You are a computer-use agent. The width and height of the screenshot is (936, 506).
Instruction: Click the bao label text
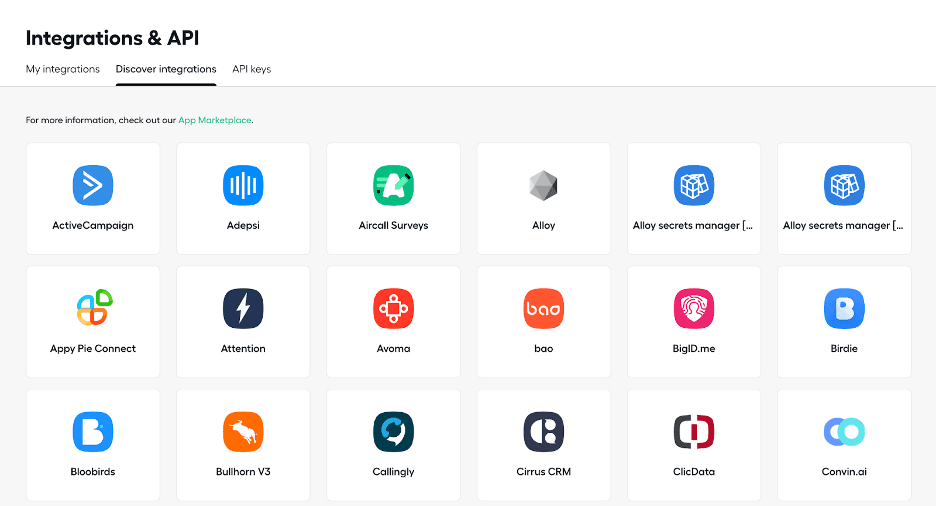click(543, 348)
